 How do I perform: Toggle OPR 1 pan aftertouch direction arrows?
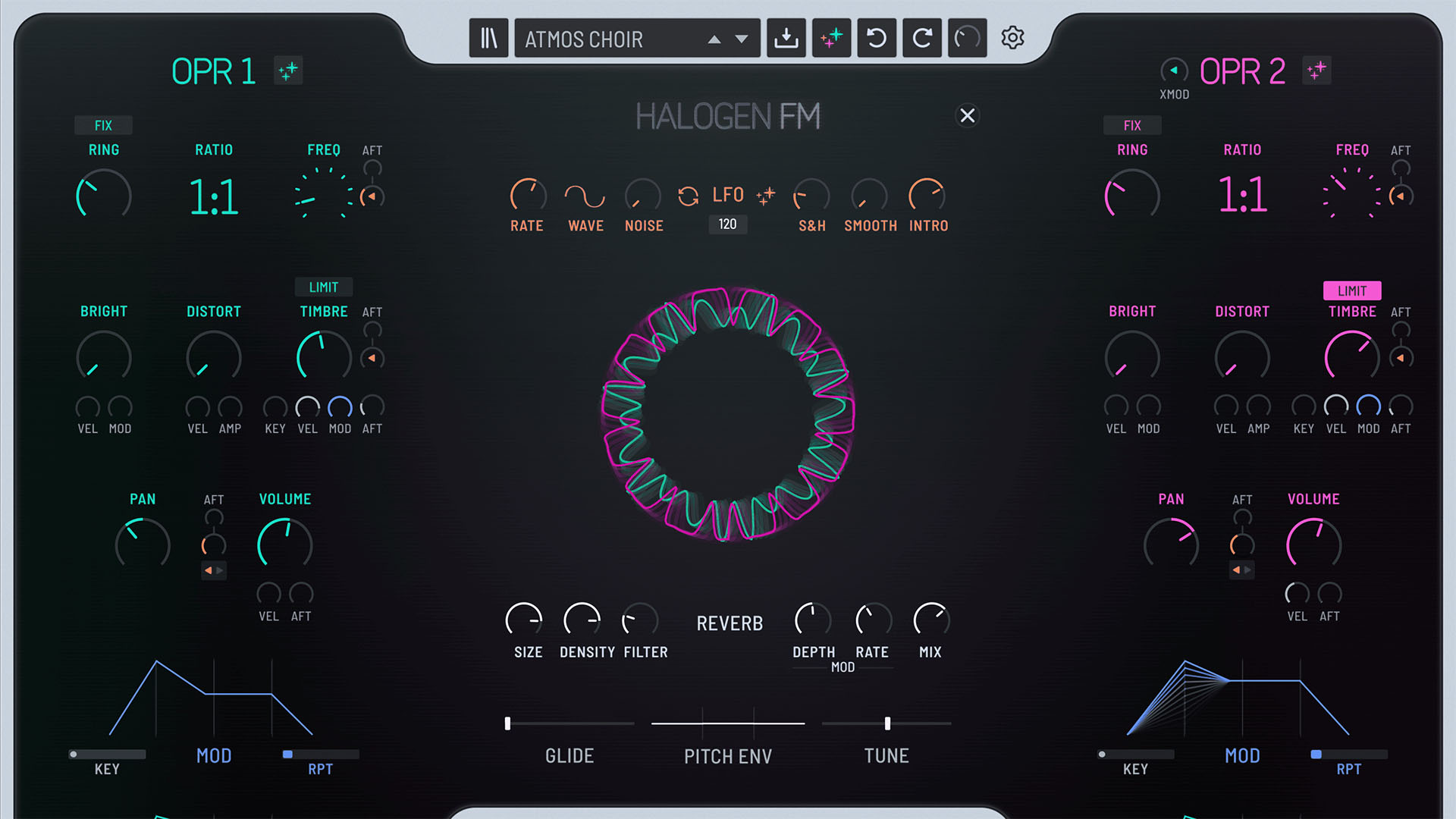[214, 570]
